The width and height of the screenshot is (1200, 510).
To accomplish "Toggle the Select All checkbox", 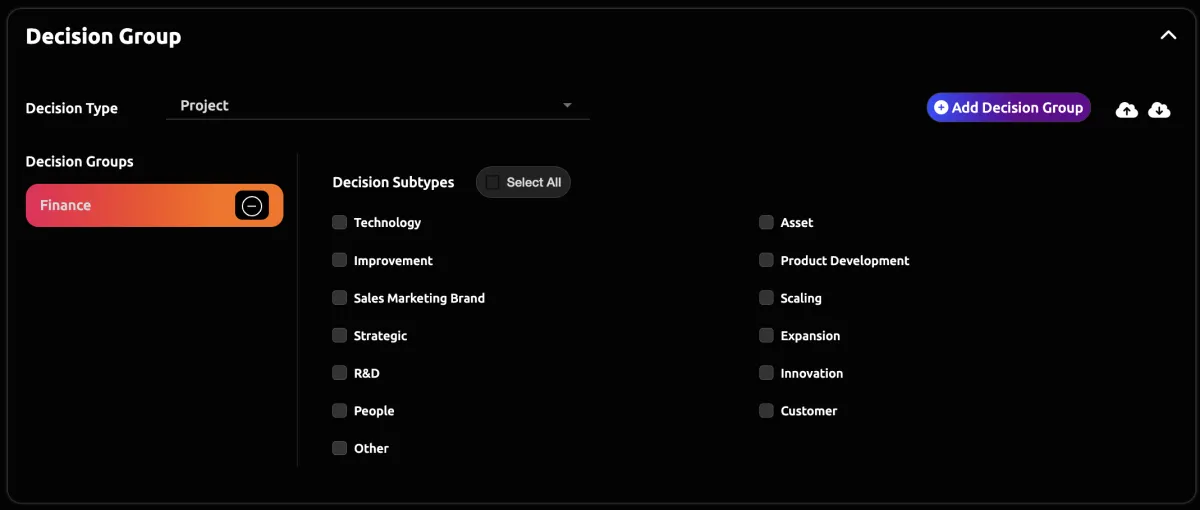I will (x=492, y=182).
